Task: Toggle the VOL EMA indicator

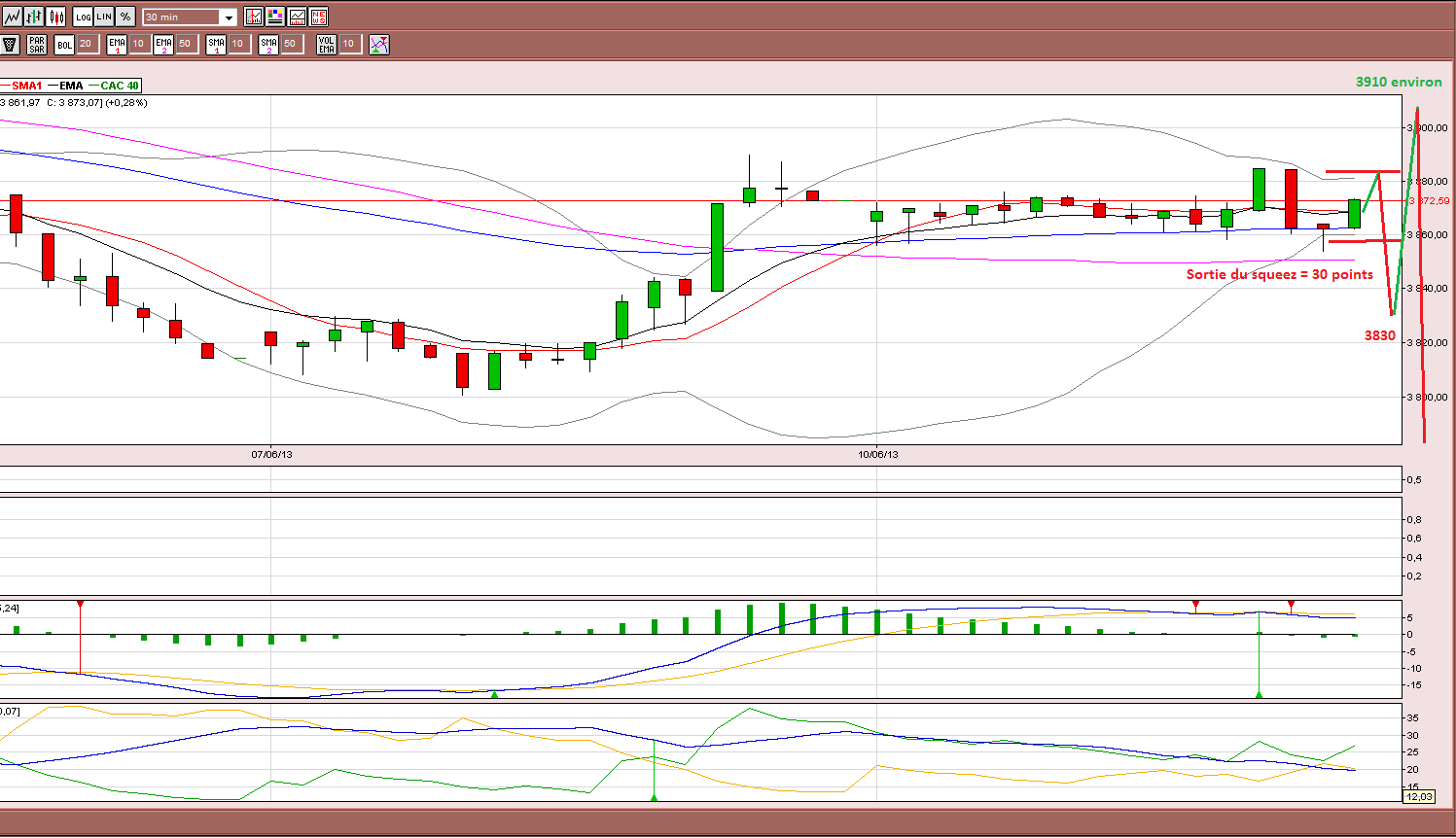Action: [x=327, y=44]
